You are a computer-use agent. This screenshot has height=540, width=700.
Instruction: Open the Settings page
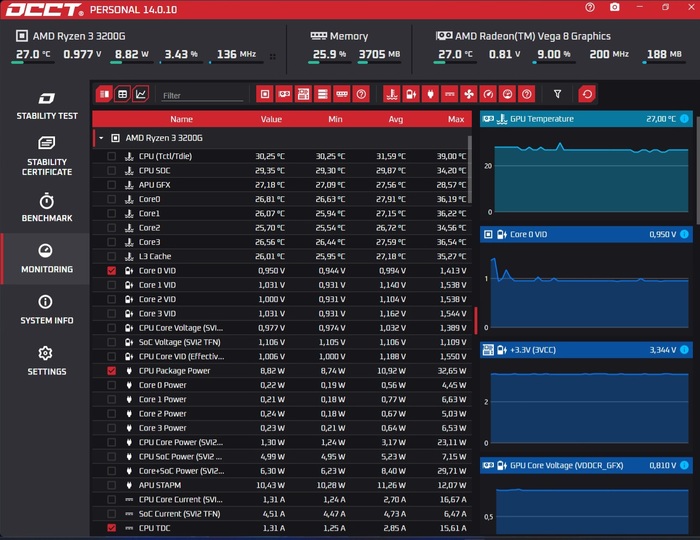click(x=46, y=360)
